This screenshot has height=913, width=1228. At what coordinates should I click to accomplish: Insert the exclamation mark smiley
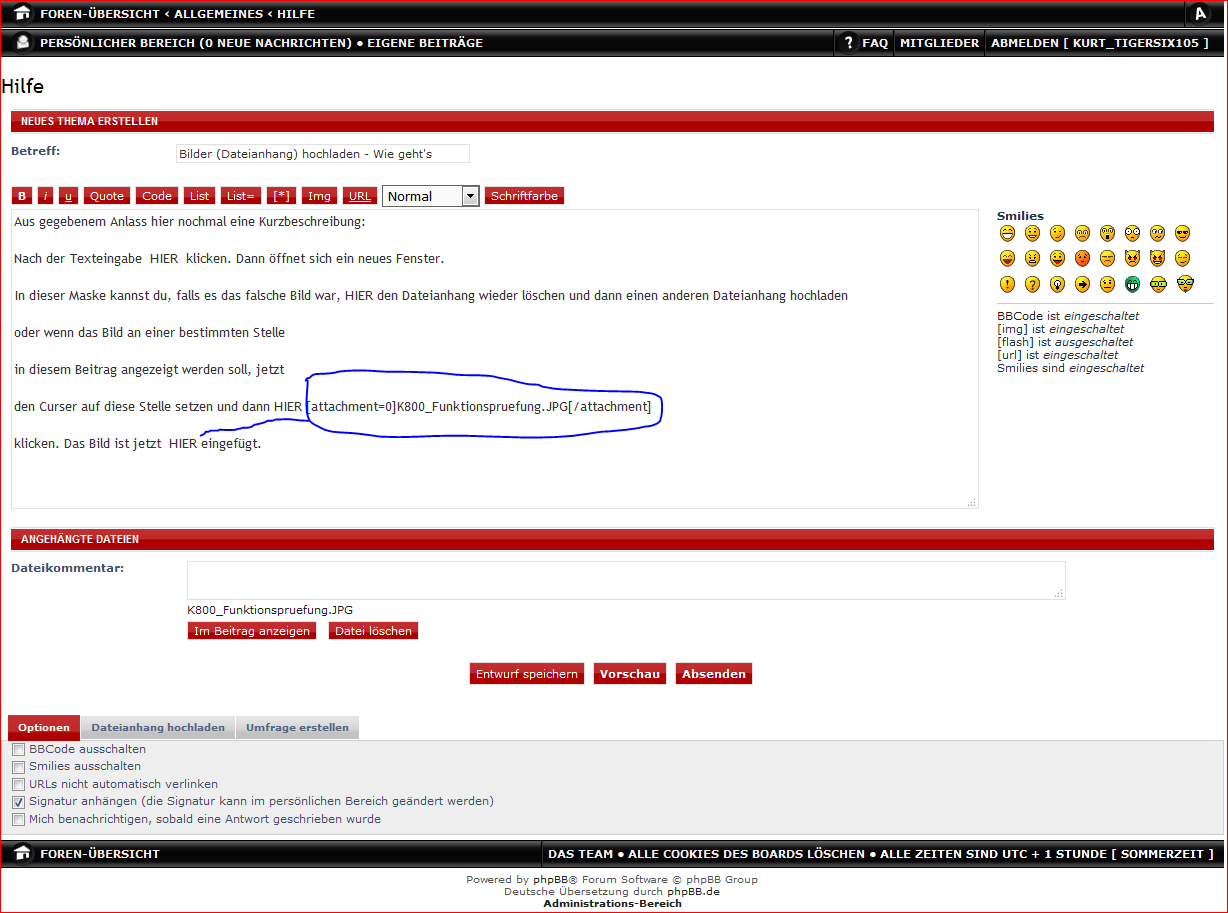click(x=1007, y=284)
